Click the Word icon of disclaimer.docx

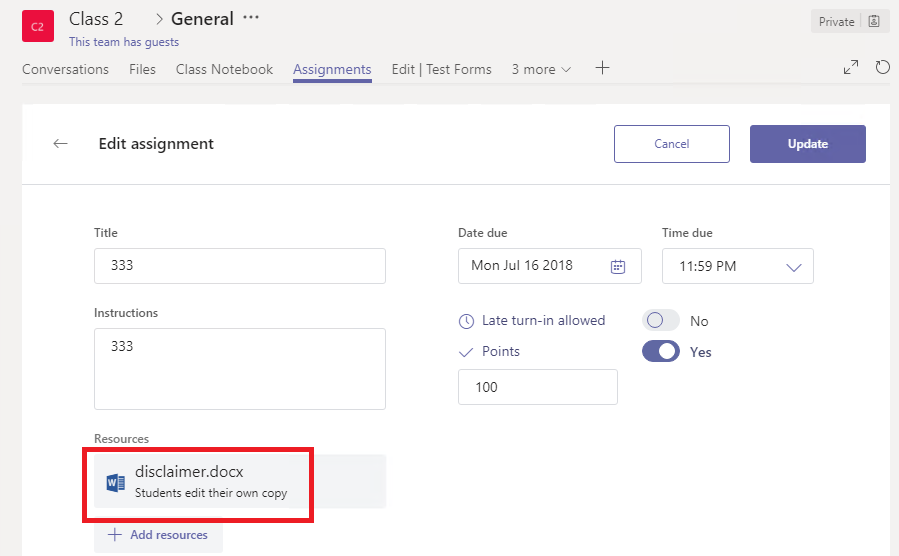[116, 483]
